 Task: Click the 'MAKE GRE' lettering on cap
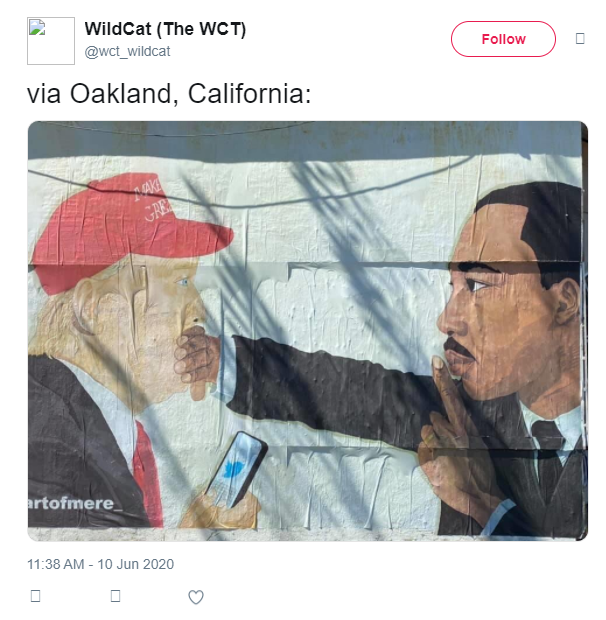(152, 200)
